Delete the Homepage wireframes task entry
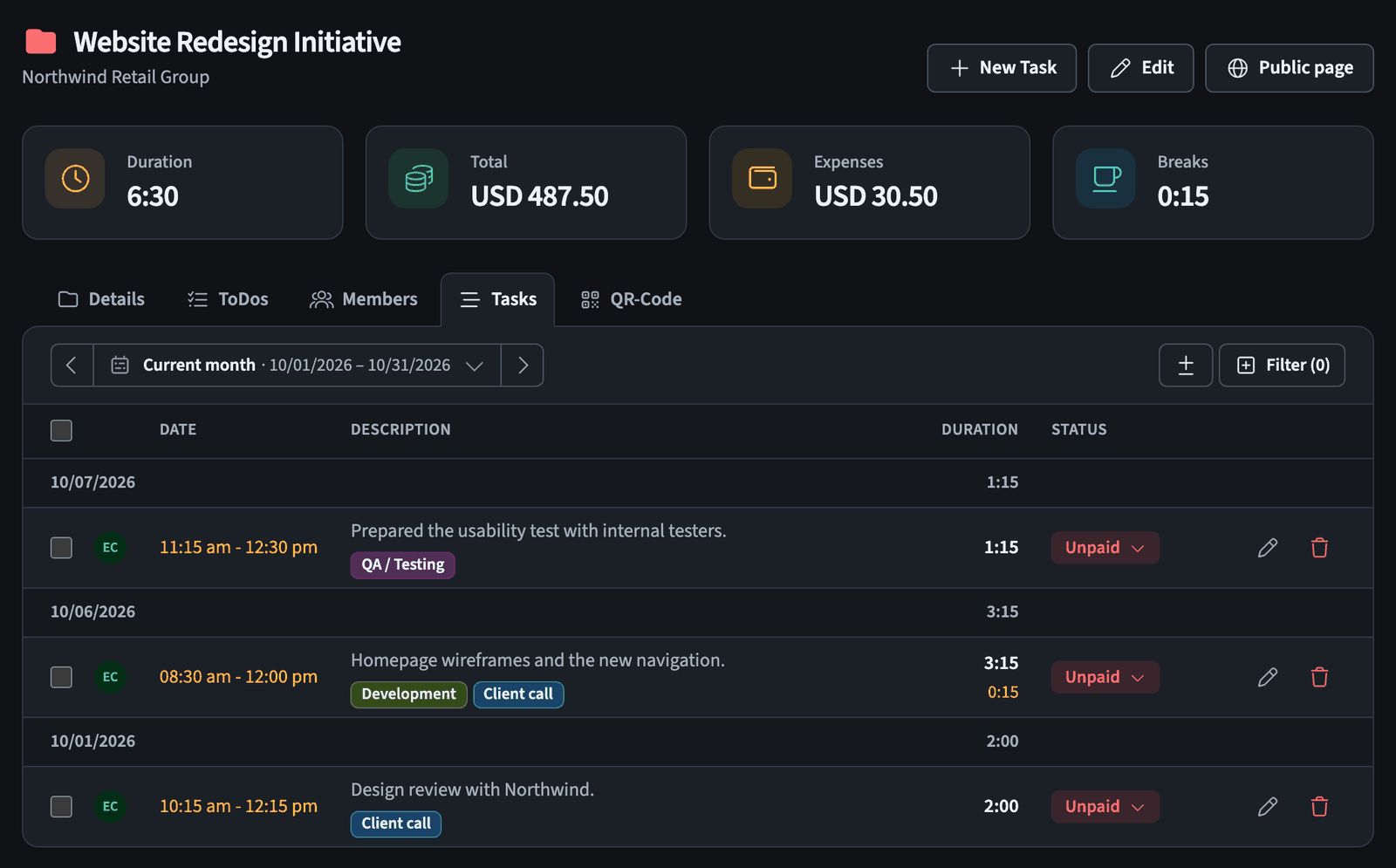This screenshot has width=1396, height=868. tap(1319, 677)
